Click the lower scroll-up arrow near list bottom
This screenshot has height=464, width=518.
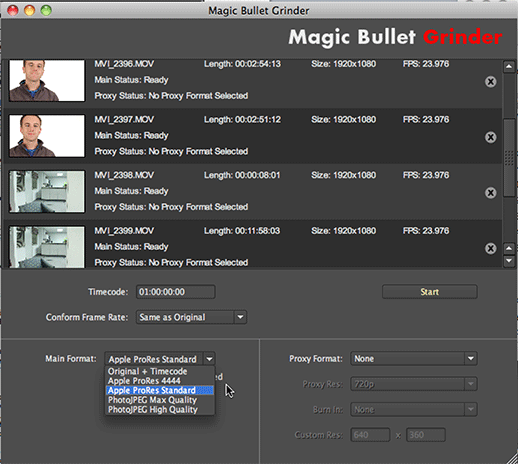[x=509, y=248]
